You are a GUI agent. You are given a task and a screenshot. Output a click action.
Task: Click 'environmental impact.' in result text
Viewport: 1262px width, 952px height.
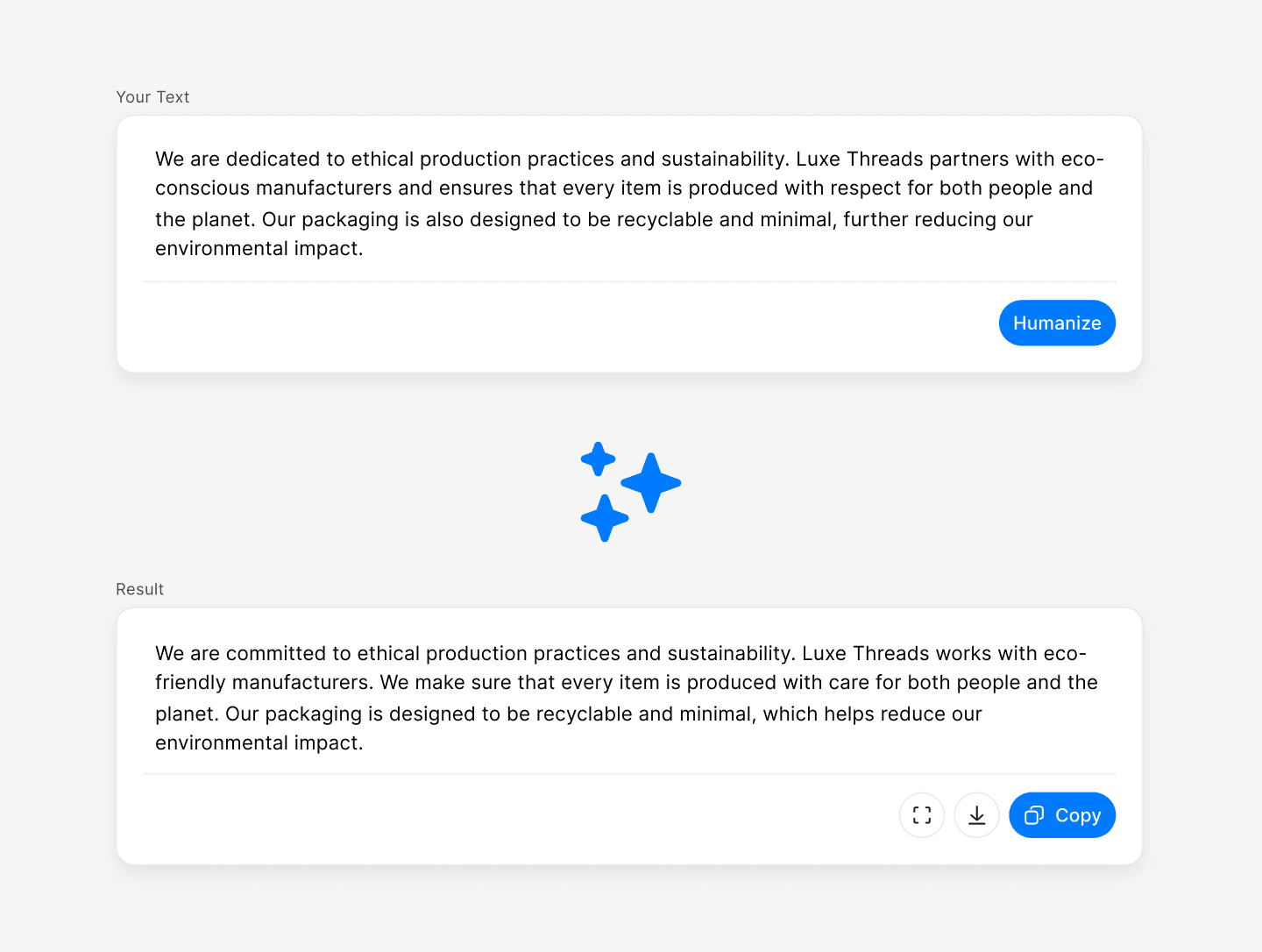pos(259,743)
